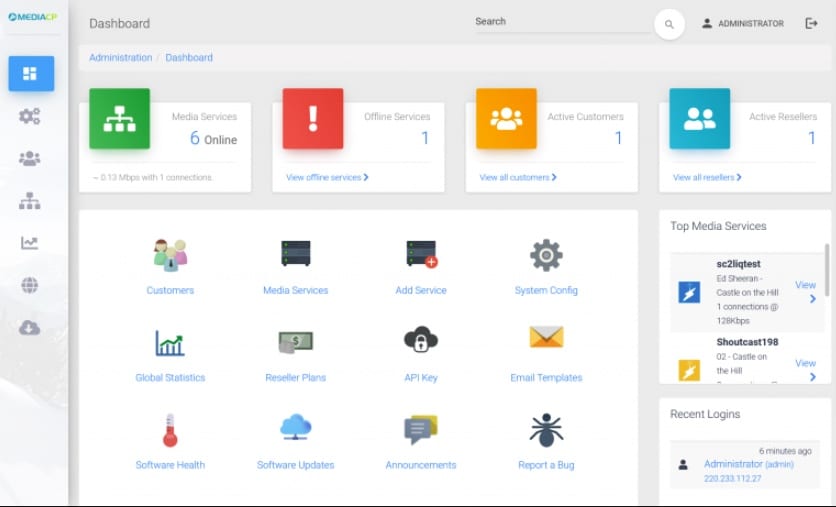
Task: Open the statistics chart sidebar icon
Action: point(29,243)
